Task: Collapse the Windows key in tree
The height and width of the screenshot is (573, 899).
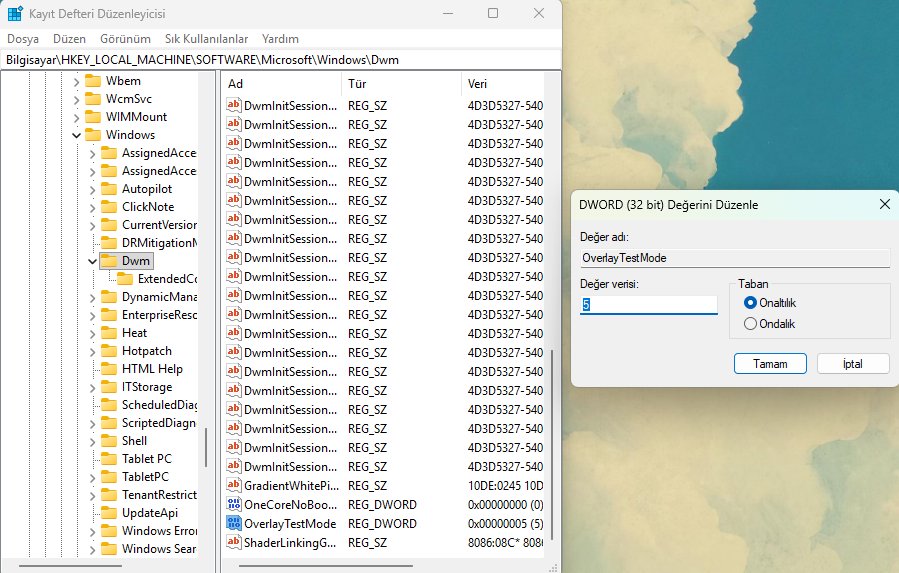Action: click(76, 135)
